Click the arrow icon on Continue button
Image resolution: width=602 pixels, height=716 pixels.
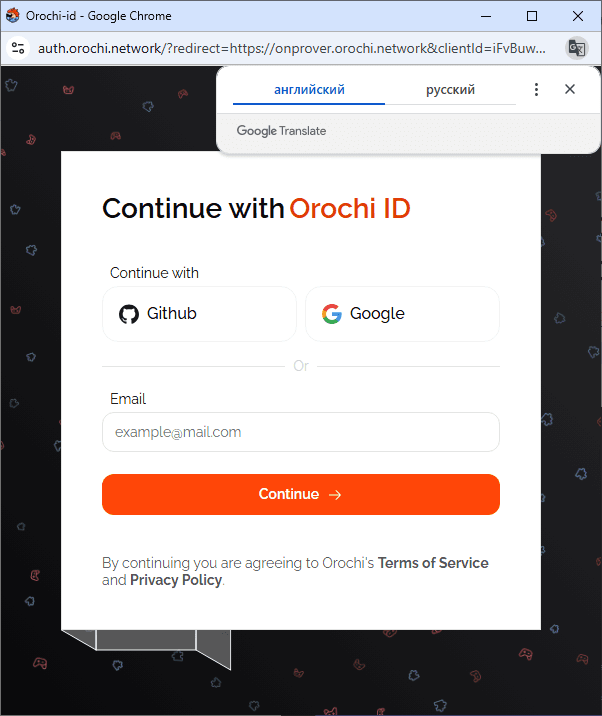[335, 495]
